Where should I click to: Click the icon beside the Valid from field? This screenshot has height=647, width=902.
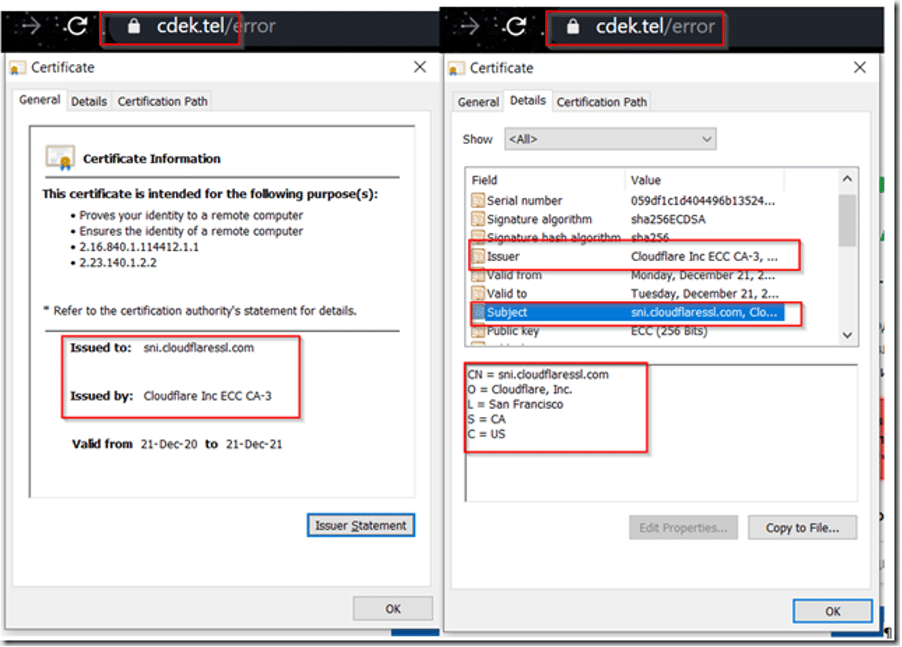(477, 275)
